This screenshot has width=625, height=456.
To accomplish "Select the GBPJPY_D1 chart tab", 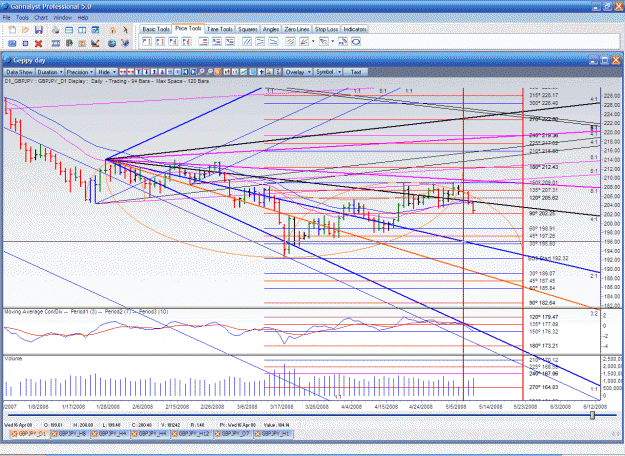I will click(x=29, y=434).
